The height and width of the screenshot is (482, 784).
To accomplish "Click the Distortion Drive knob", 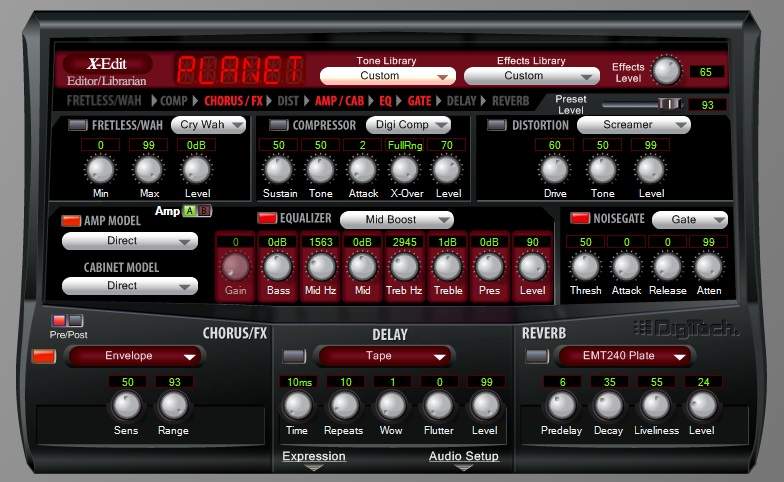I will tap(554, 170).
